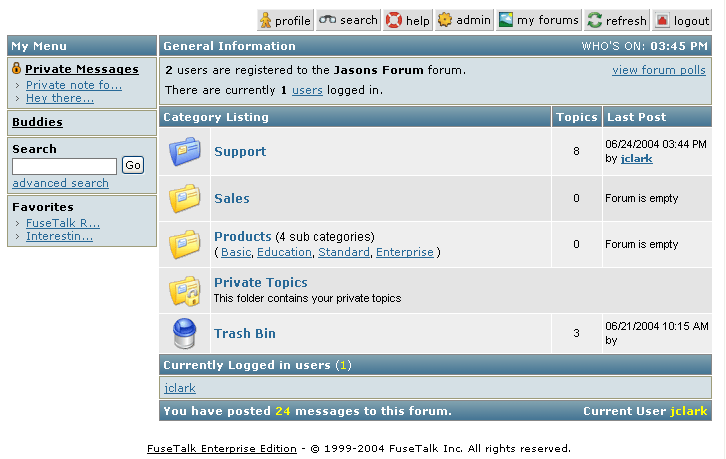This screenshot has height=459, width=726.
Task: Click the Trash Bin can icon
Action: tap(184, 333)
